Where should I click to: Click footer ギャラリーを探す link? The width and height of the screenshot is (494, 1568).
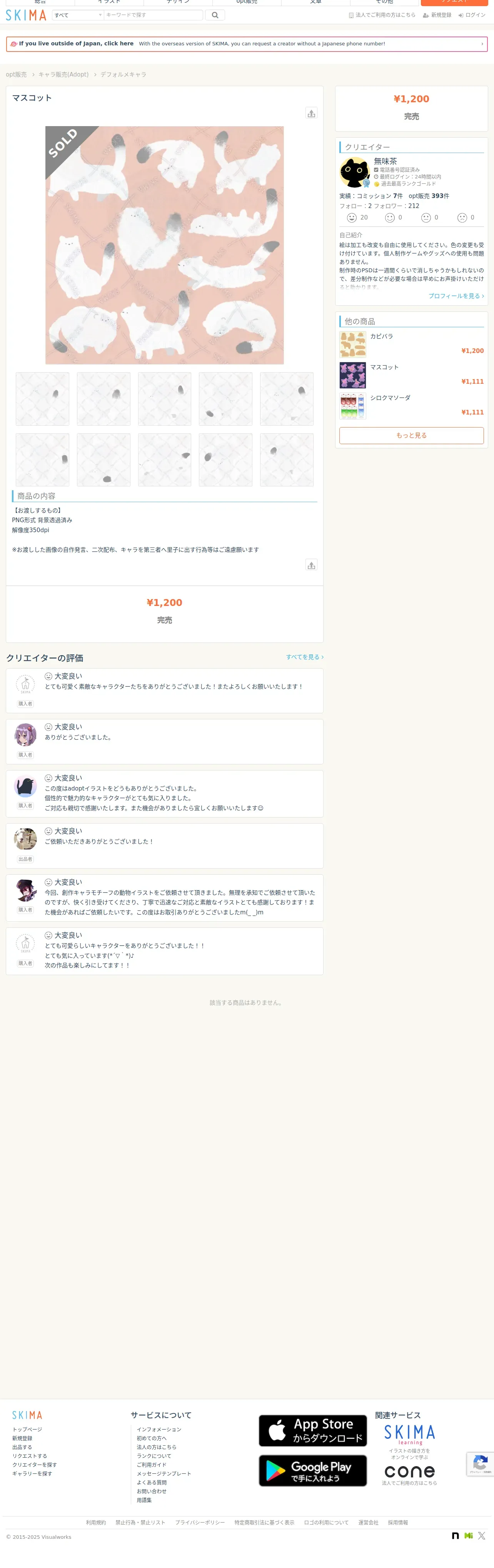[x=32, y=1474]
